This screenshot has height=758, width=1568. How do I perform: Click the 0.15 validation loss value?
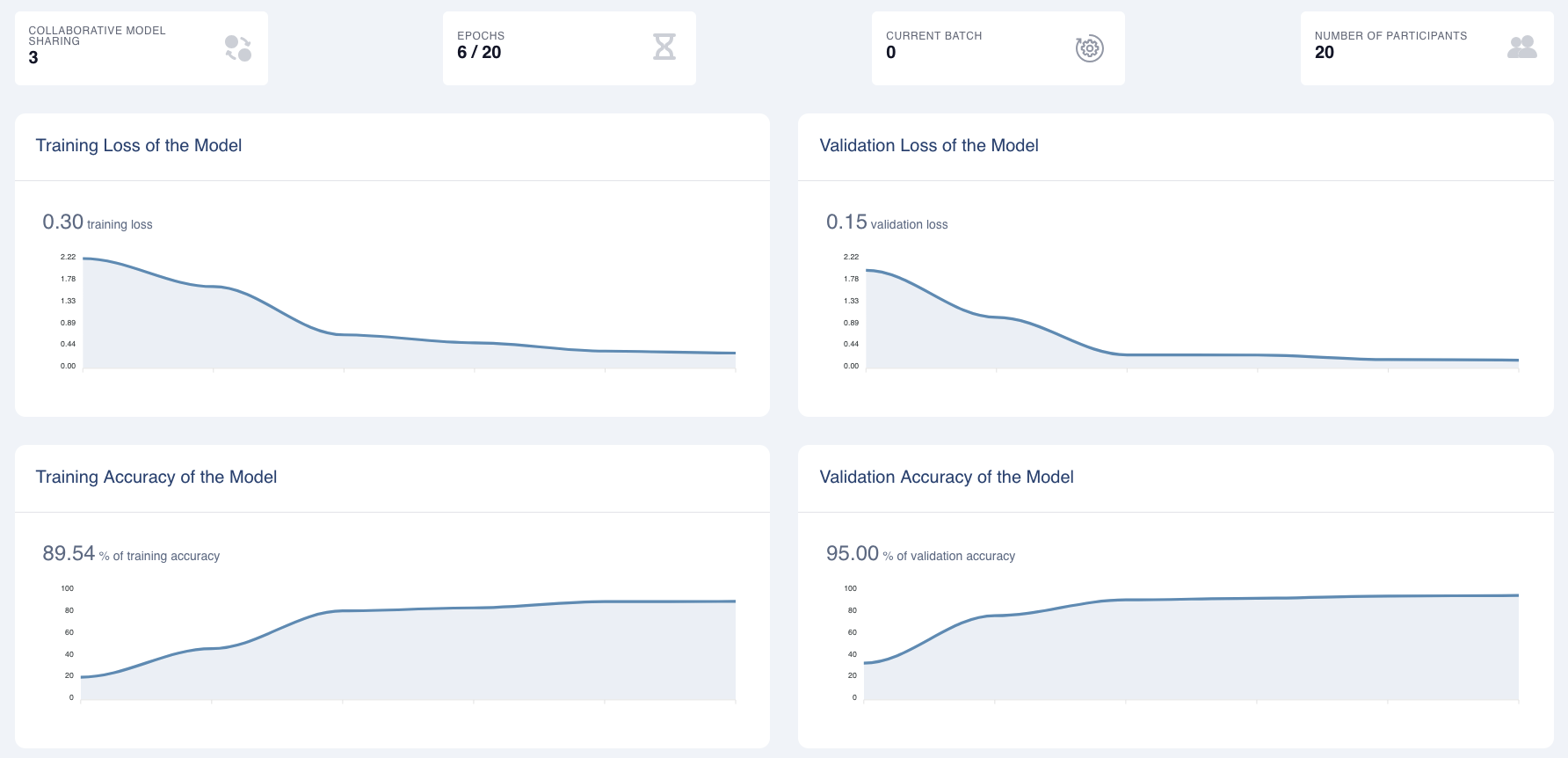click(x=846, y=222)
